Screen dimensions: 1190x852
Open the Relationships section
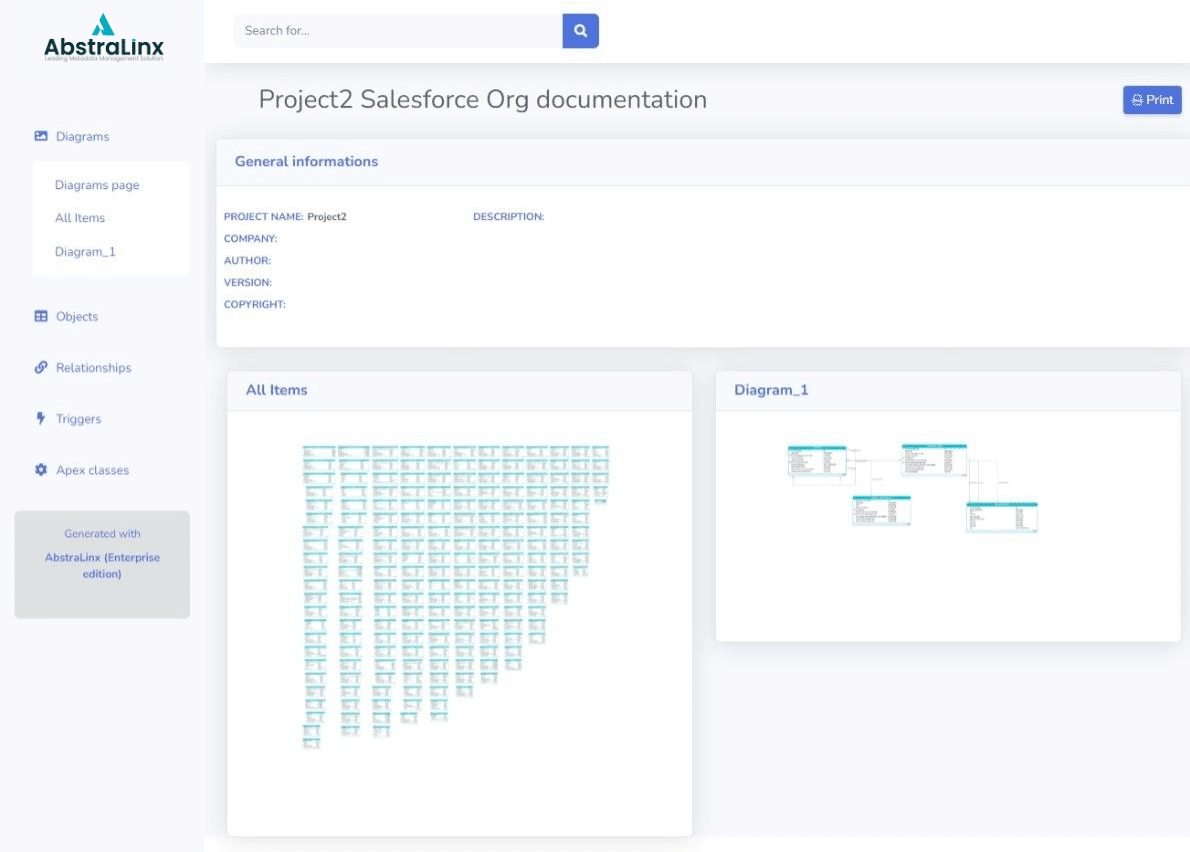click(x=93, y=368)
